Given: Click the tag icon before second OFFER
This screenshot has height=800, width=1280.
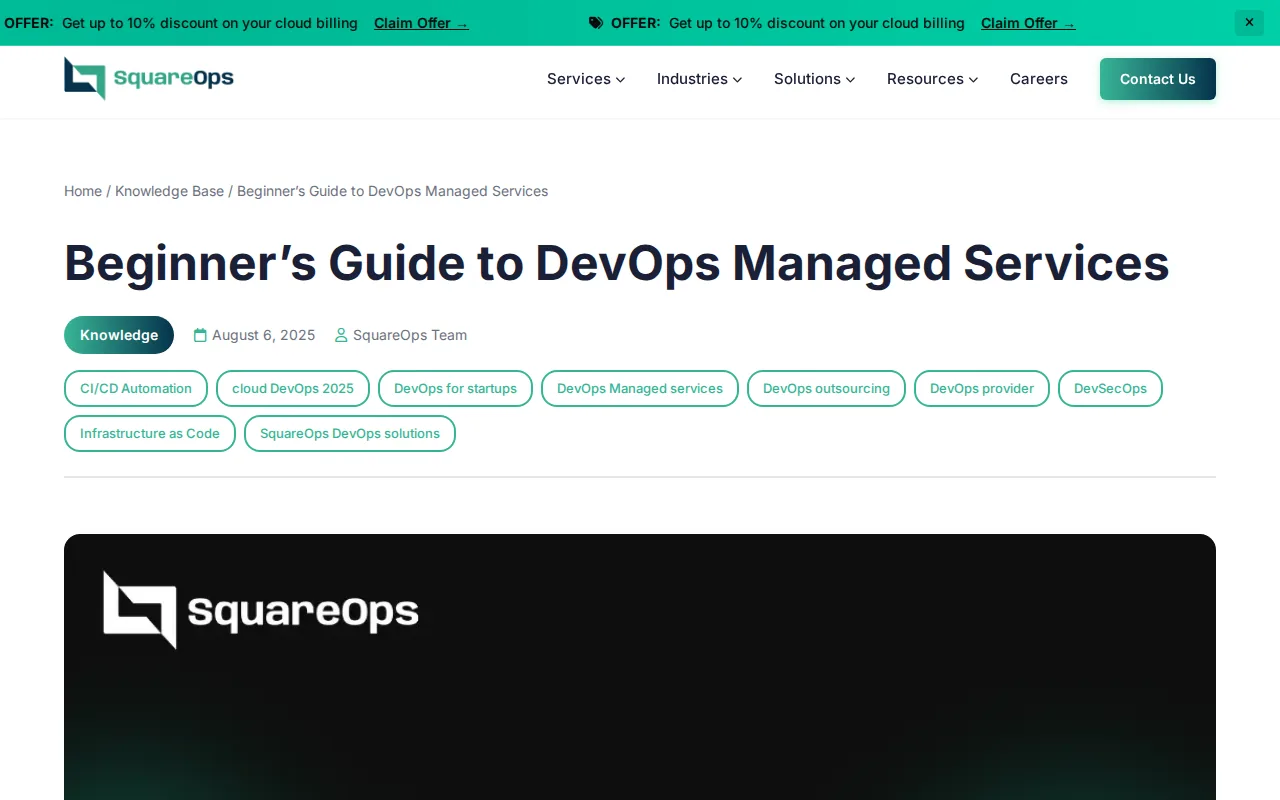Looking at the screenshot, I should (596, 23).
